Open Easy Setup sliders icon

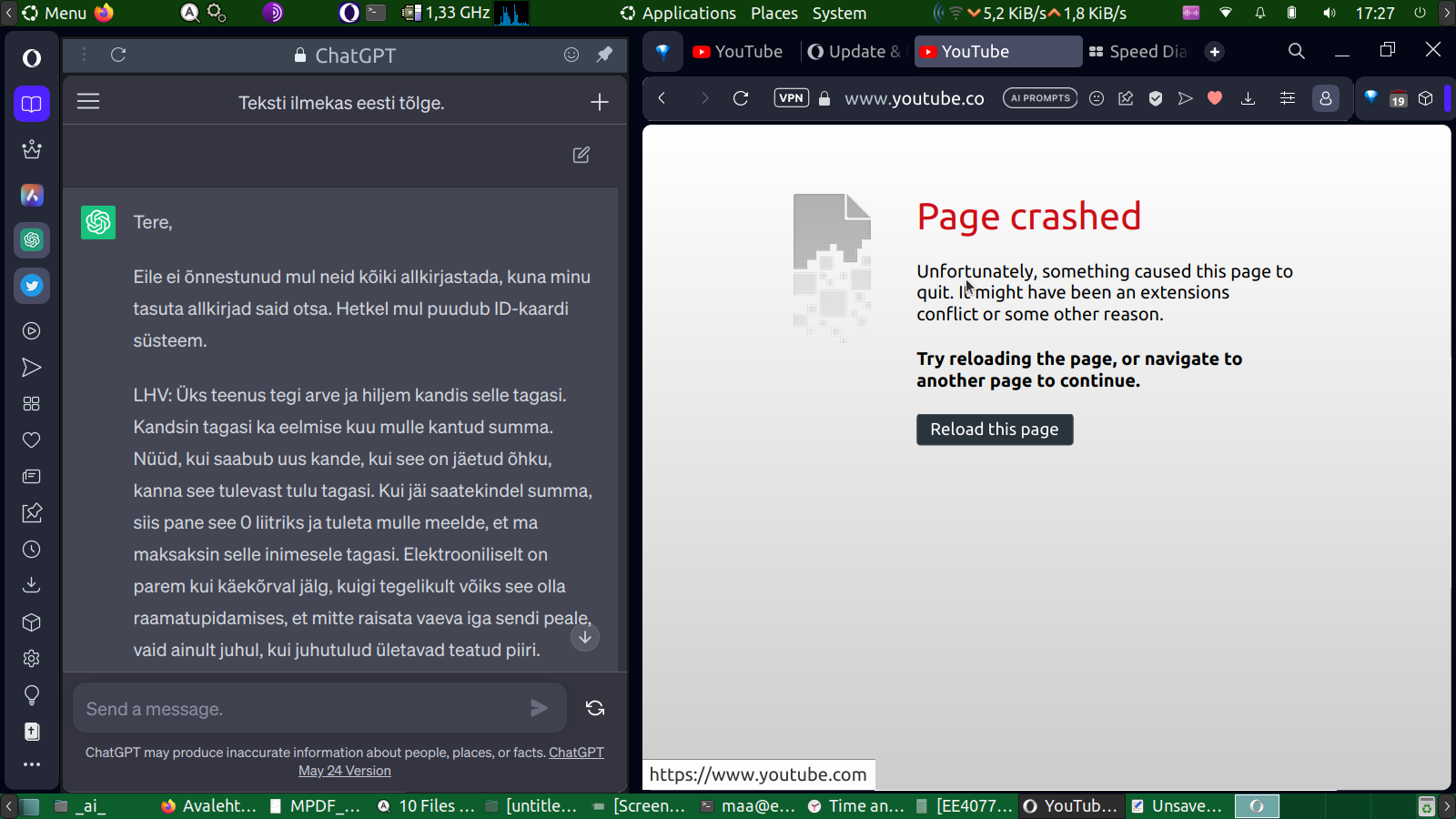point(1288,98)
